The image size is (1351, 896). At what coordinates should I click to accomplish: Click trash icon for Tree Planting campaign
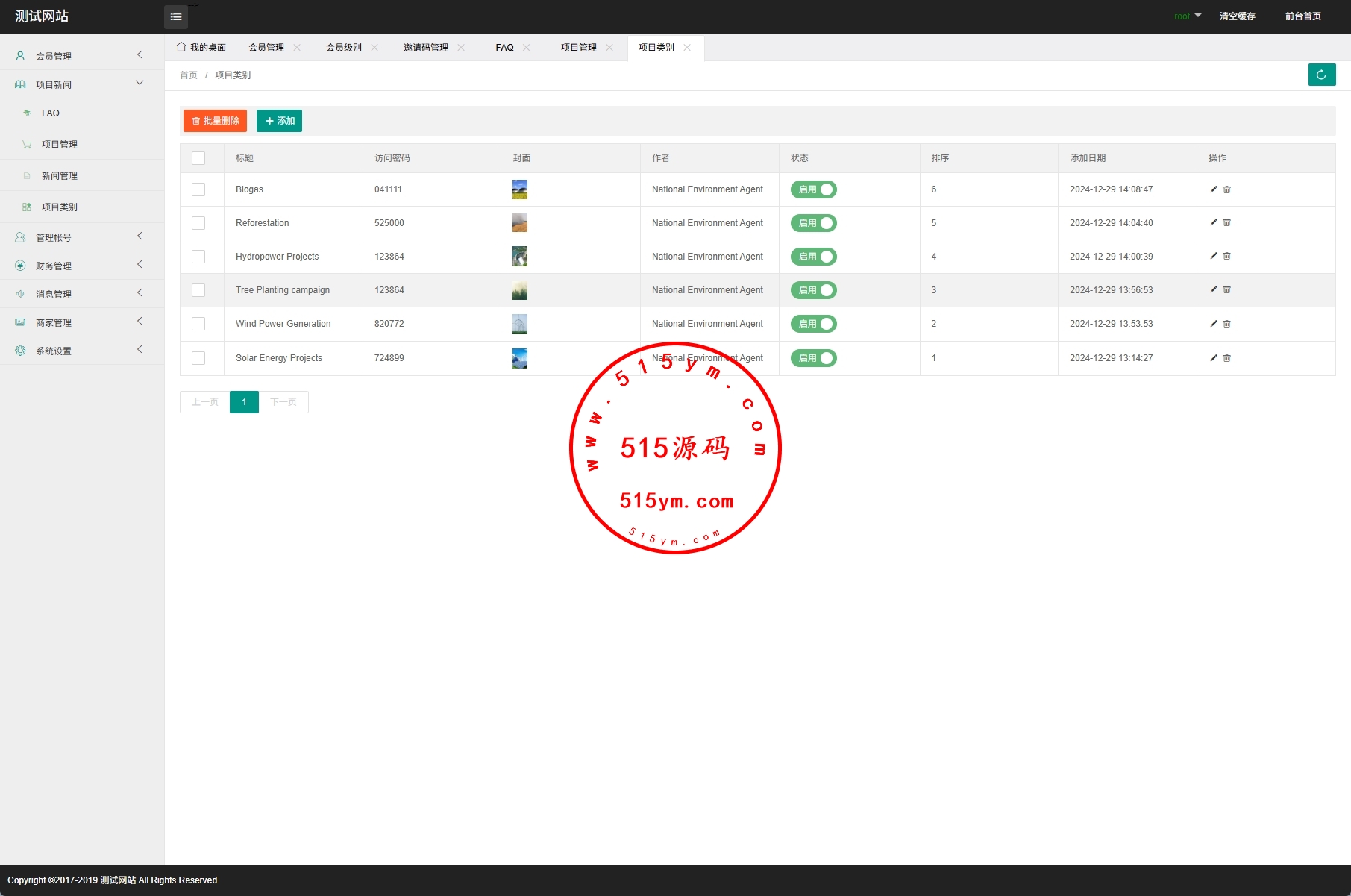[1227, 290]
